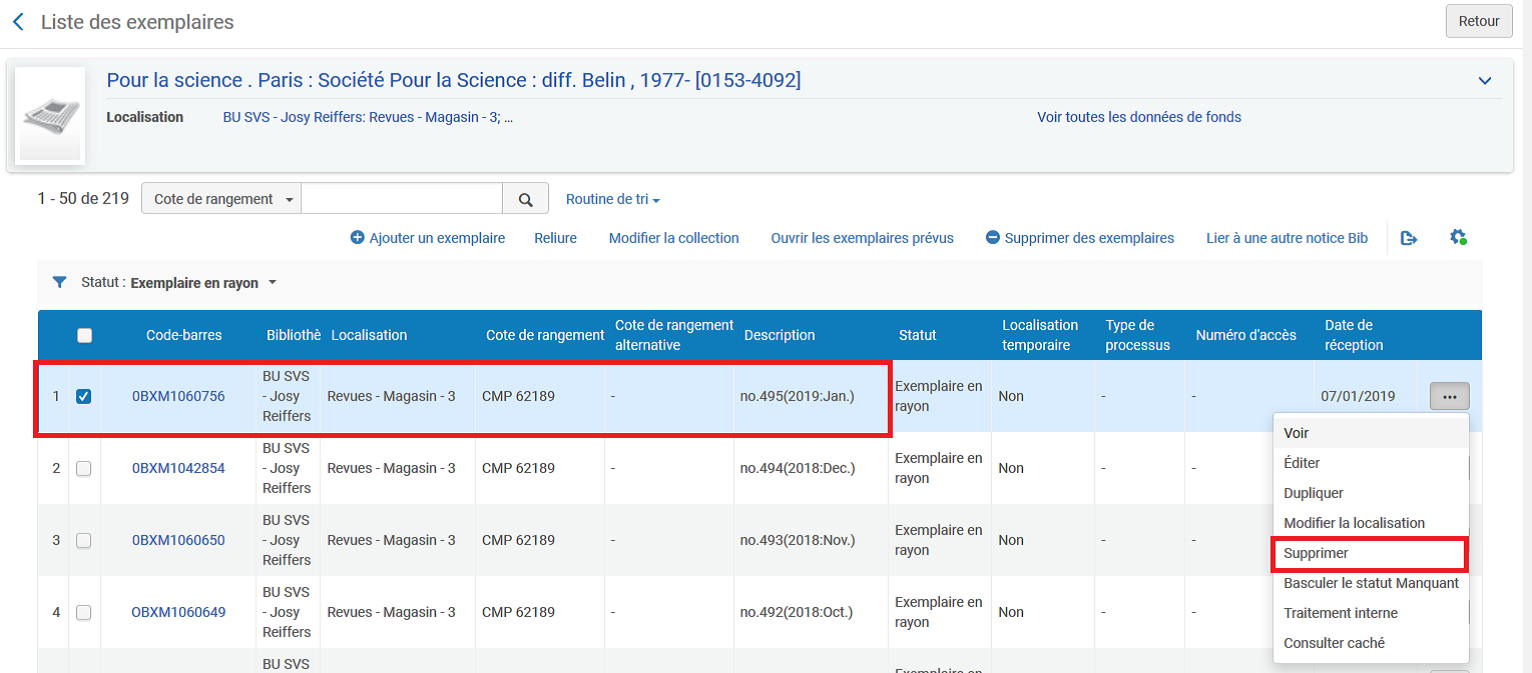Click Supprimer des exemplaires
The image size is (1532, 673).
click(1080, 238)
